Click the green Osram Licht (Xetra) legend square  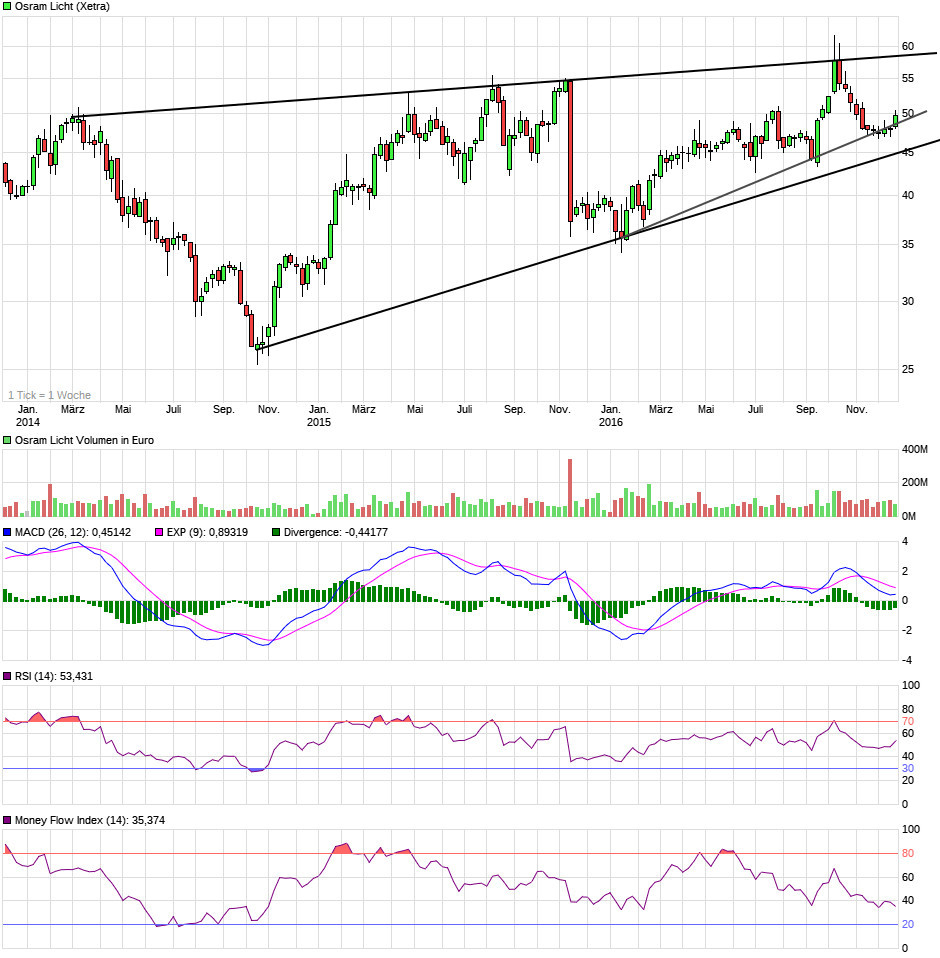coord(7,6)
